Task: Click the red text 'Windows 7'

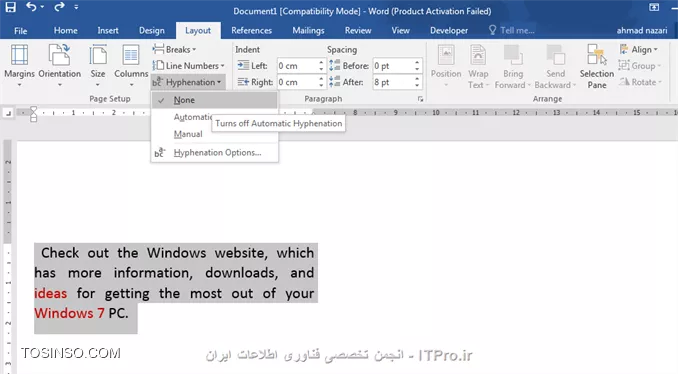Action: pos(70,313)
